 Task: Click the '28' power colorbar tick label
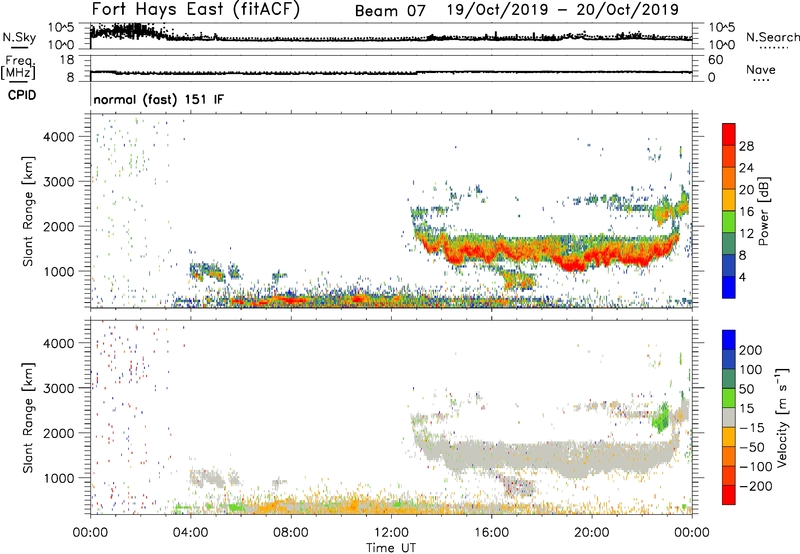point(746,146)
